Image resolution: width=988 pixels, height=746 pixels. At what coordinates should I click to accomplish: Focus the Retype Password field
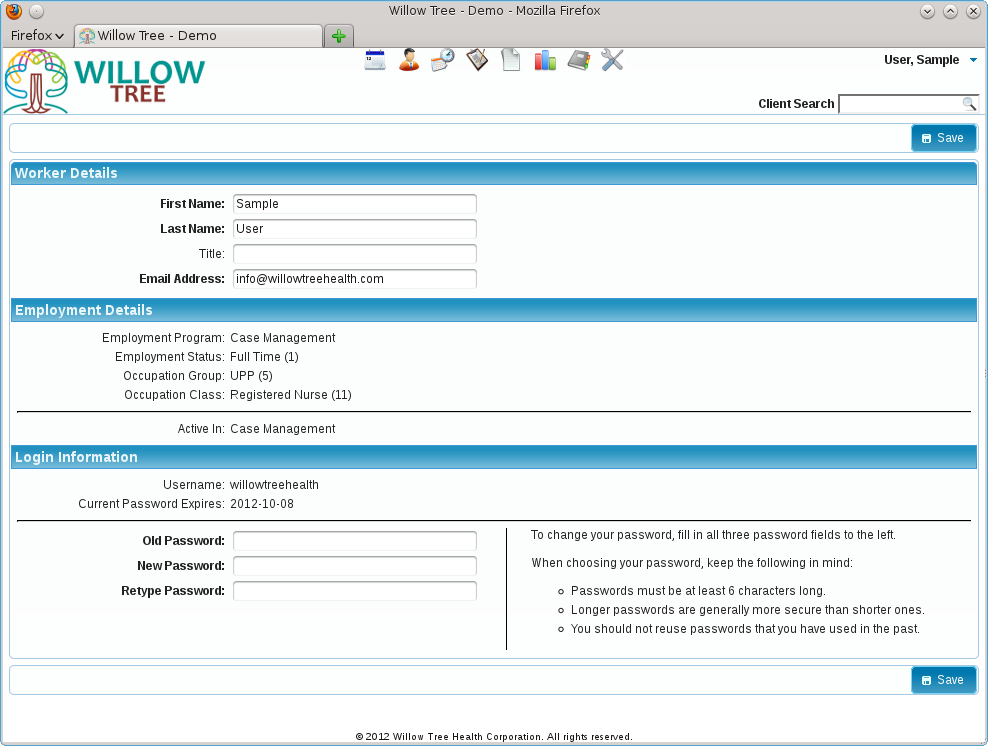pos(355,591)
